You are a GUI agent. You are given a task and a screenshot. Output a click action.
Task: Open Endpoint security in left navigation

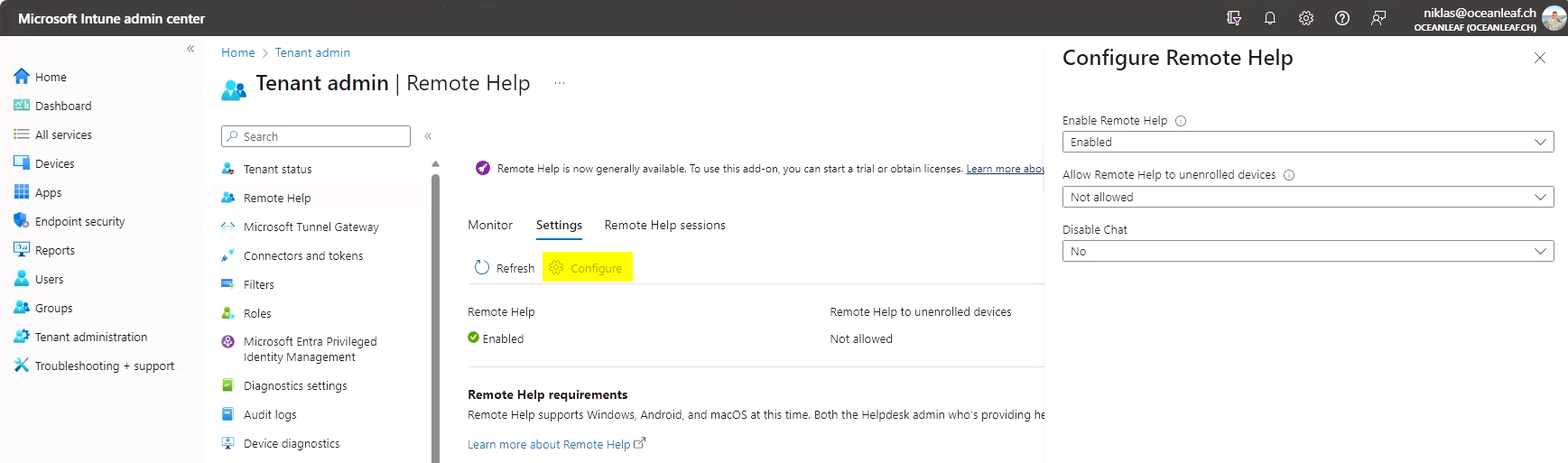point(79,221)
